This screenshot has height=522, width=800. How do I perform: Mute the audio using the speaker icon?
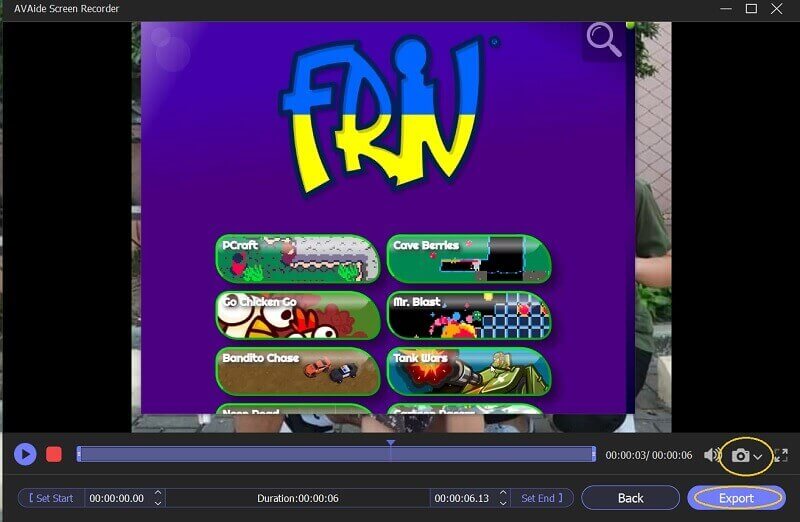click(x=712, y=455)
